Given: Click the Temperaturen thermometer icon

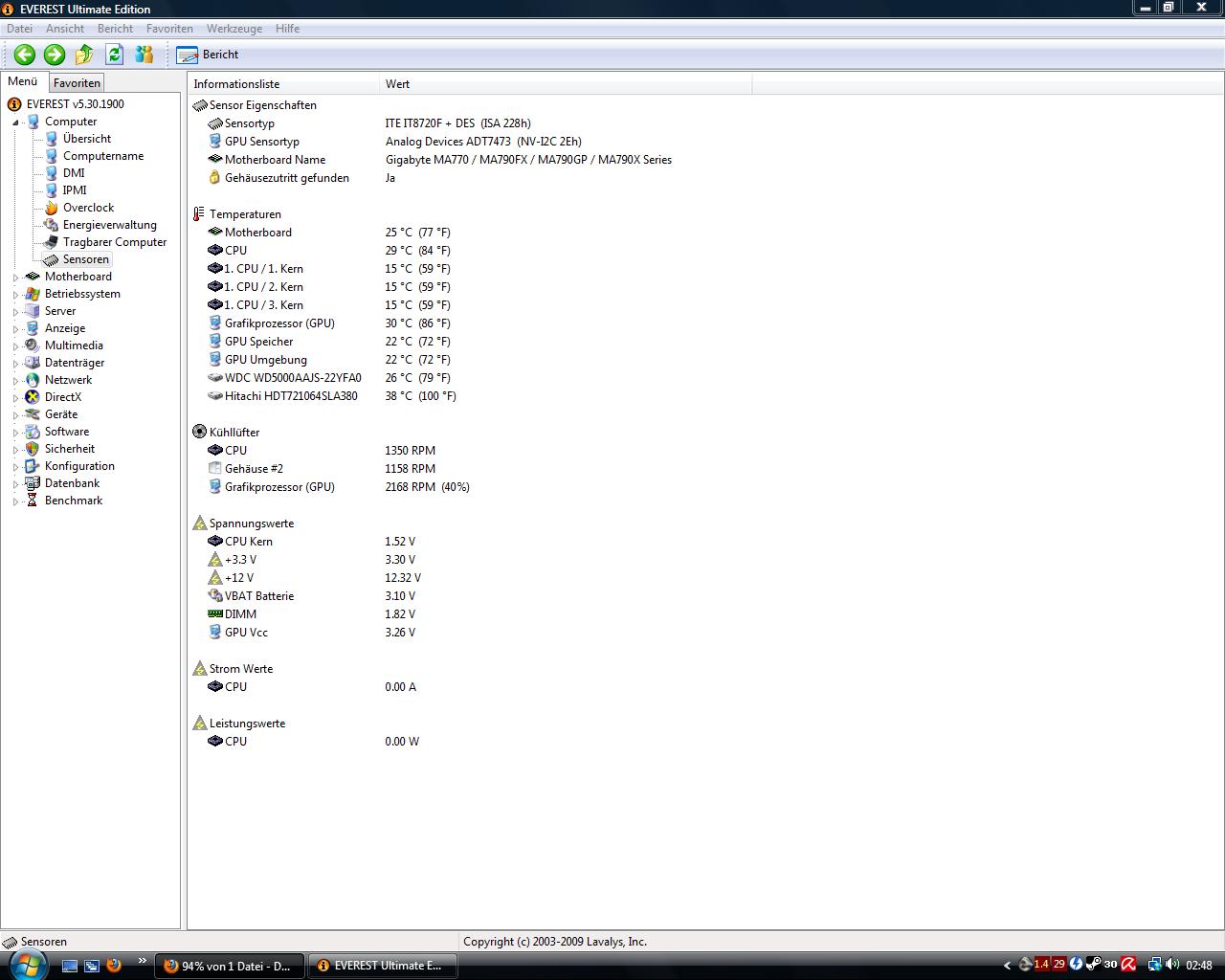Looking at the screenshot, I should [x=199, y=214].
